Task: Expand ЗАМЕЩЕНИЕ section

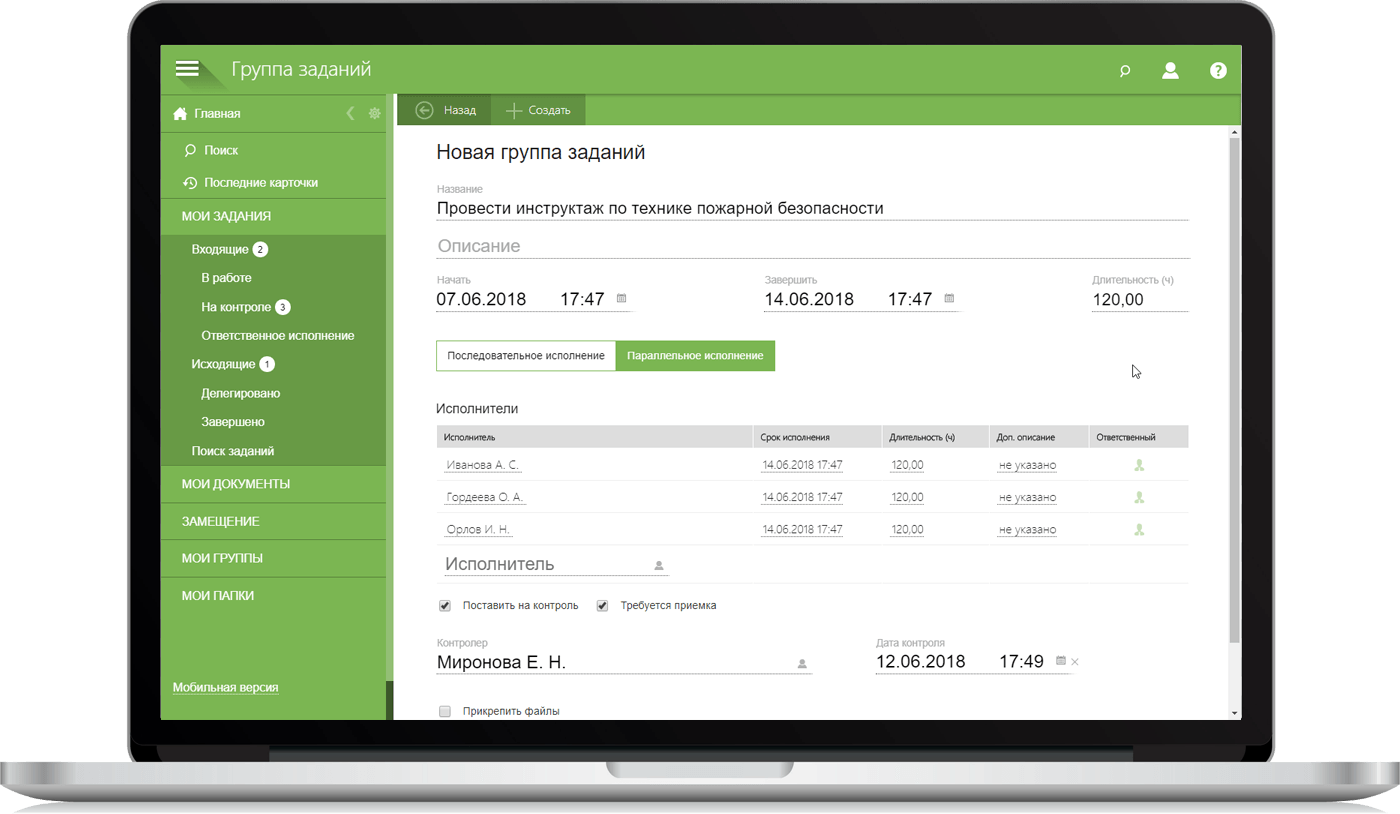Action: pyautogui.click(x=273, y=521)
